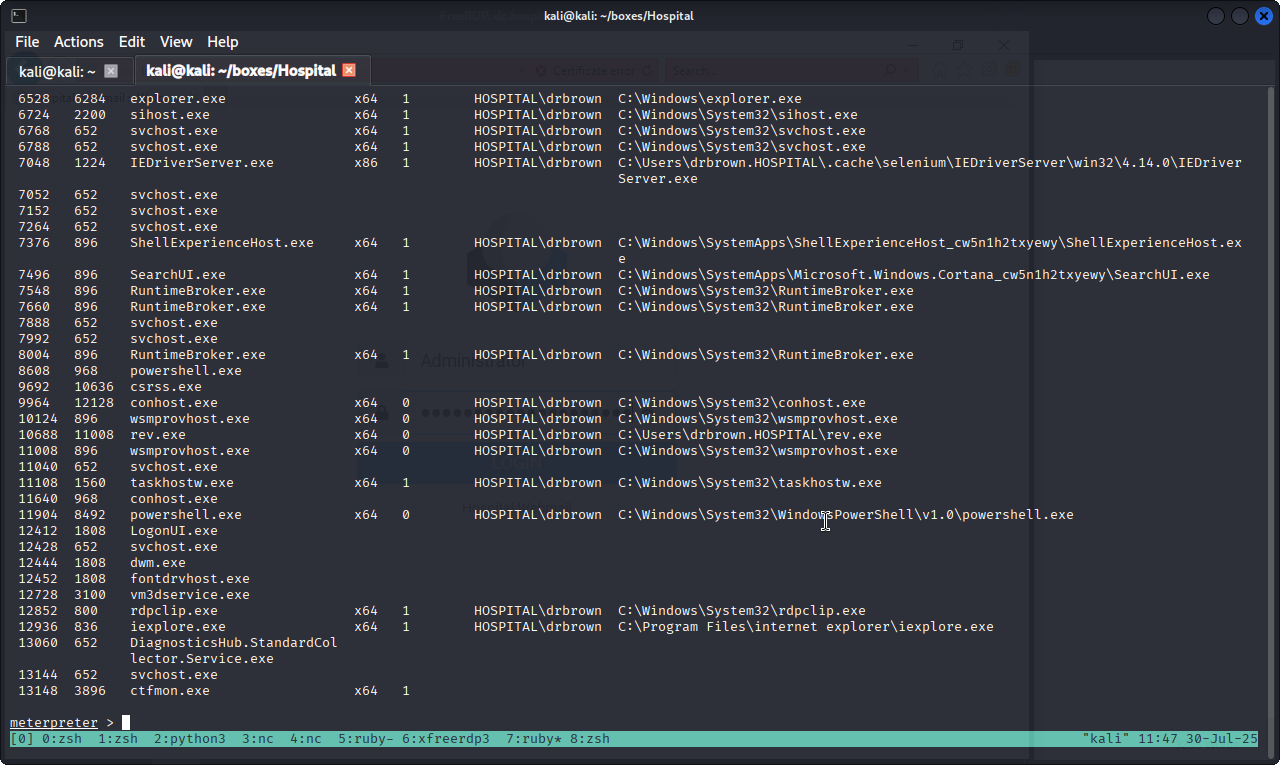Viewport: 1280px width, 765px height.
Task: Click the parent PID "8492"
Action: [x=90, y=515]
